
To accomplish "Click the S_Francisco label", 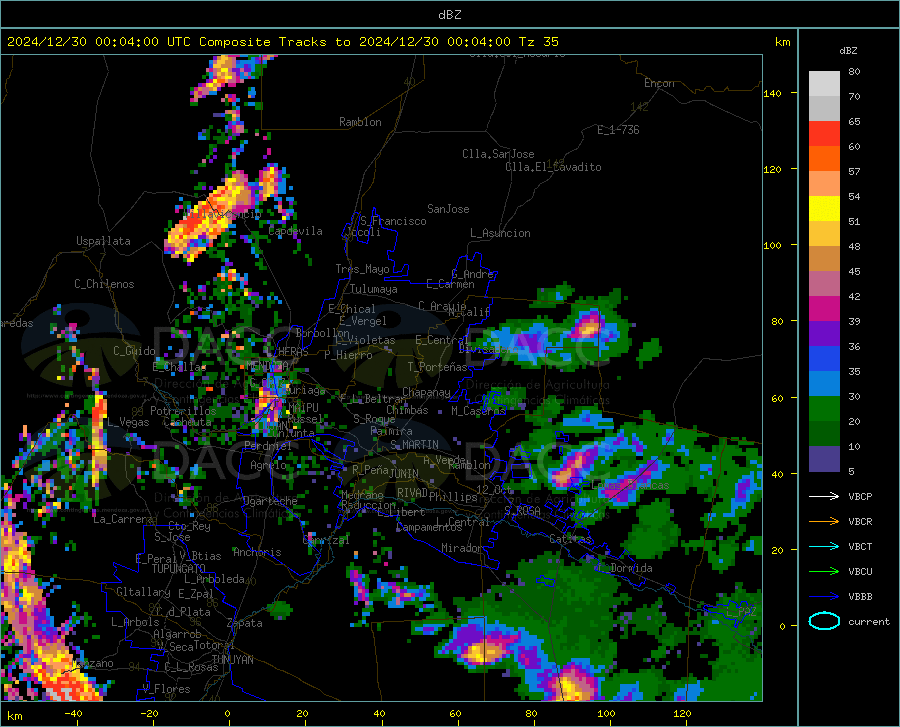I will click(393, 221).
